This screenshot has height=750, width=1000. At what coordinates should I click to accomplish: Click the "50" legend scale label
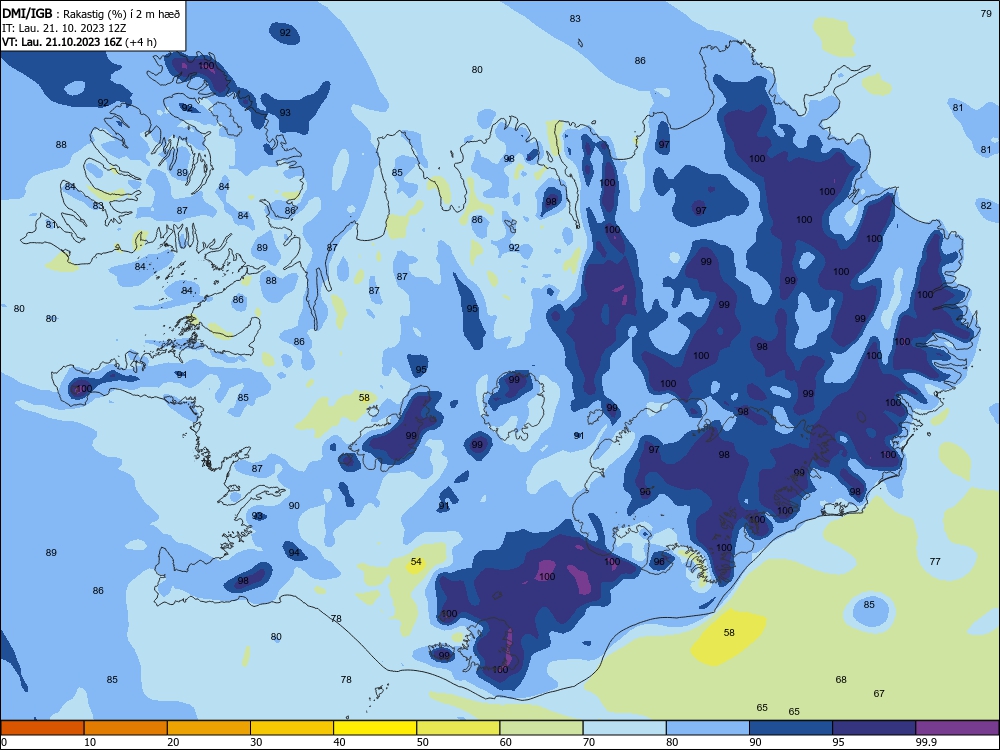coord(422,742)
